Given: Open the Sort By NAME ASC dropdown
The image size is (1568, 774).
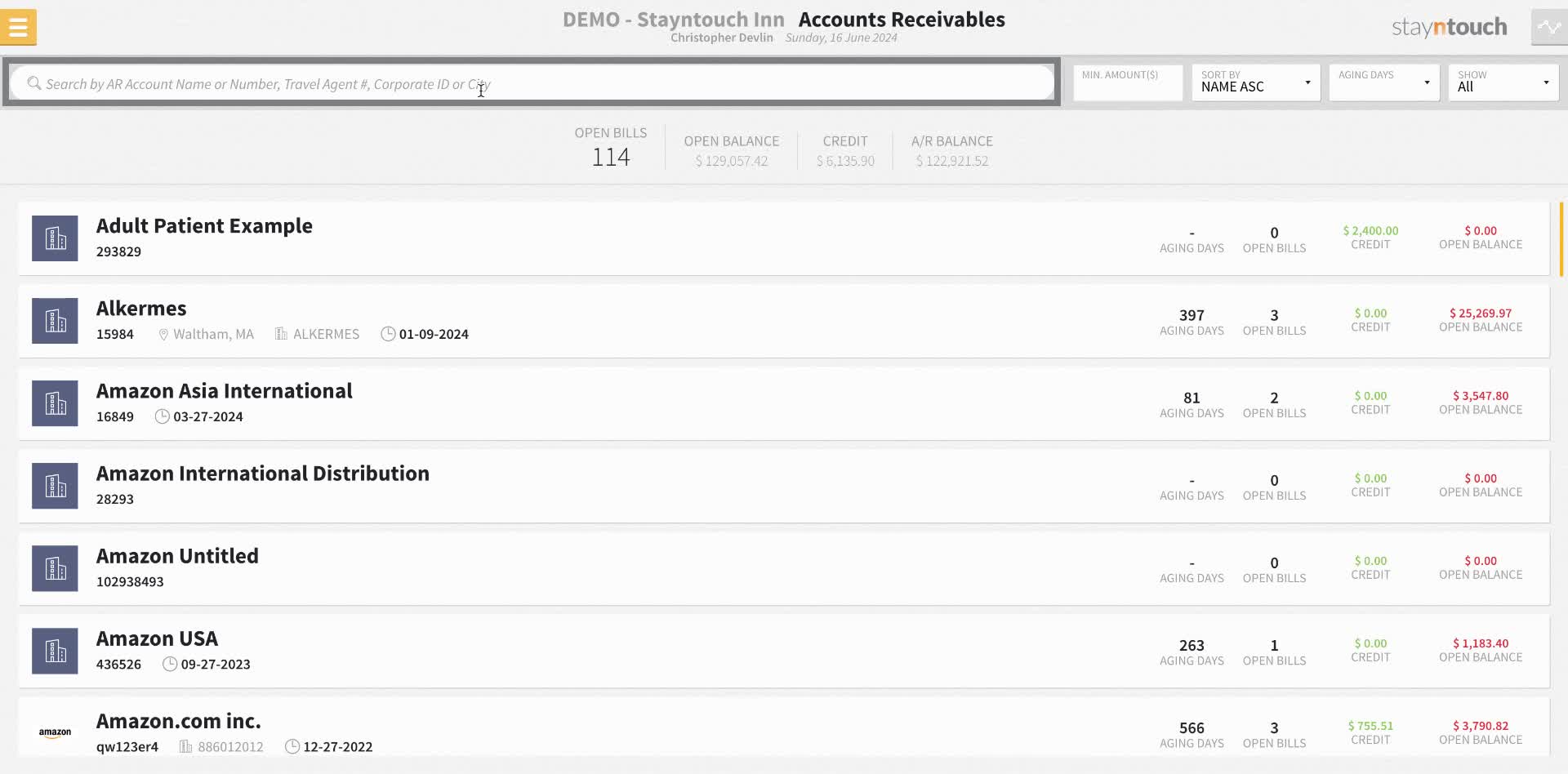Looking at the screenshot, I should point(1255,83).
